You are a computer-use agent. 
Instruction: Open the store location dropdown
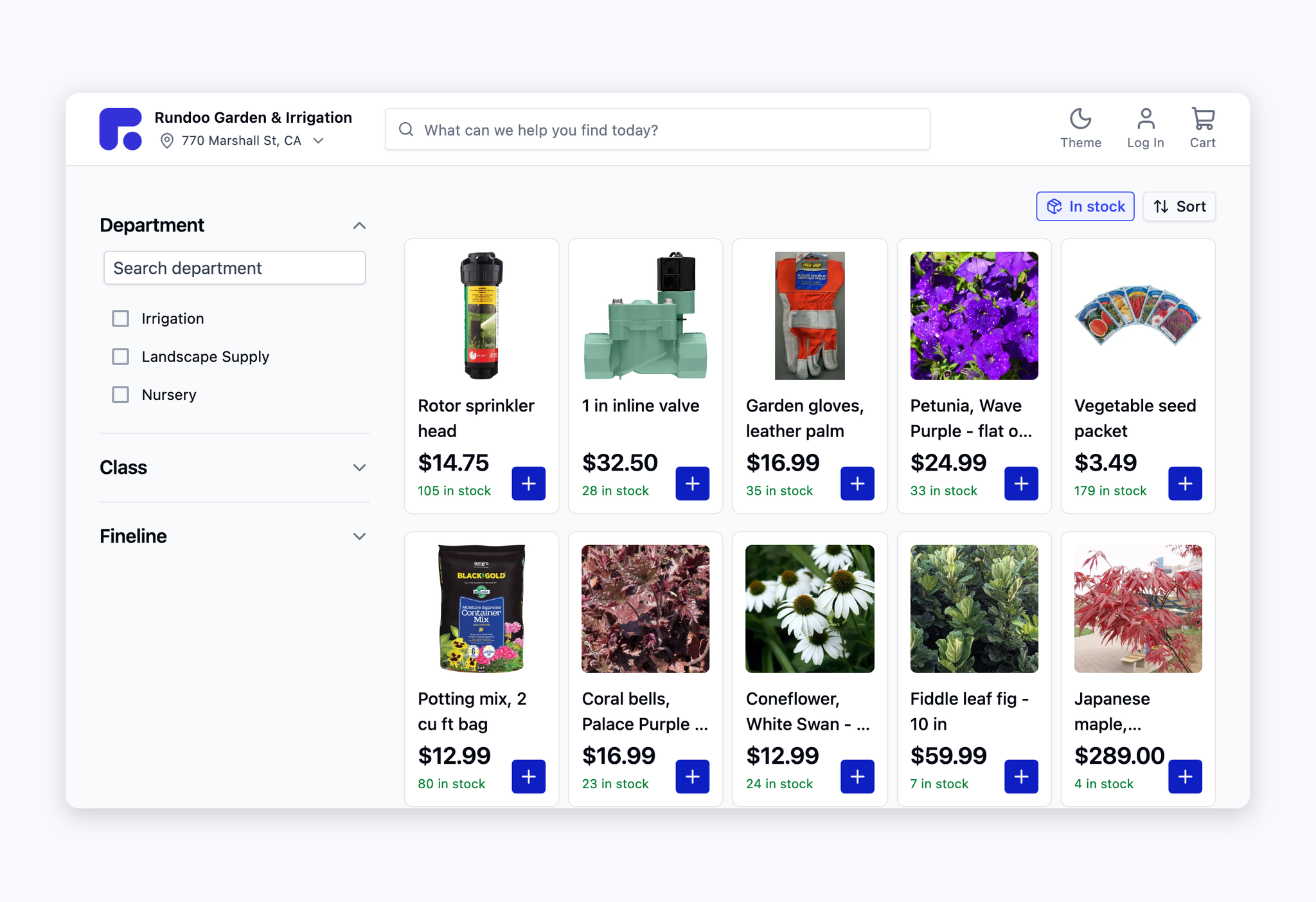click(318, 141)
